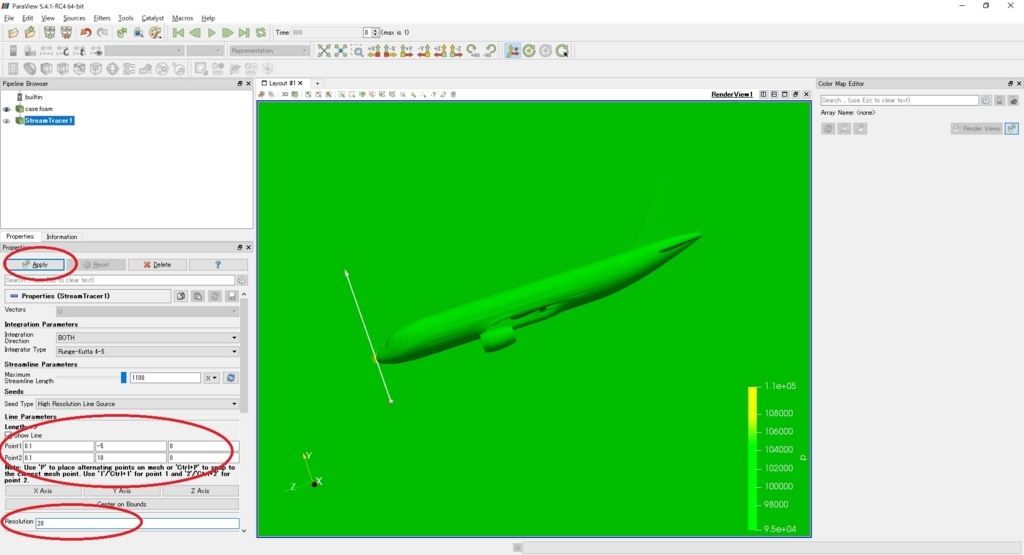Open Seed Type dropdown
The image size is (1024, 555).
(x=137, y=404)
